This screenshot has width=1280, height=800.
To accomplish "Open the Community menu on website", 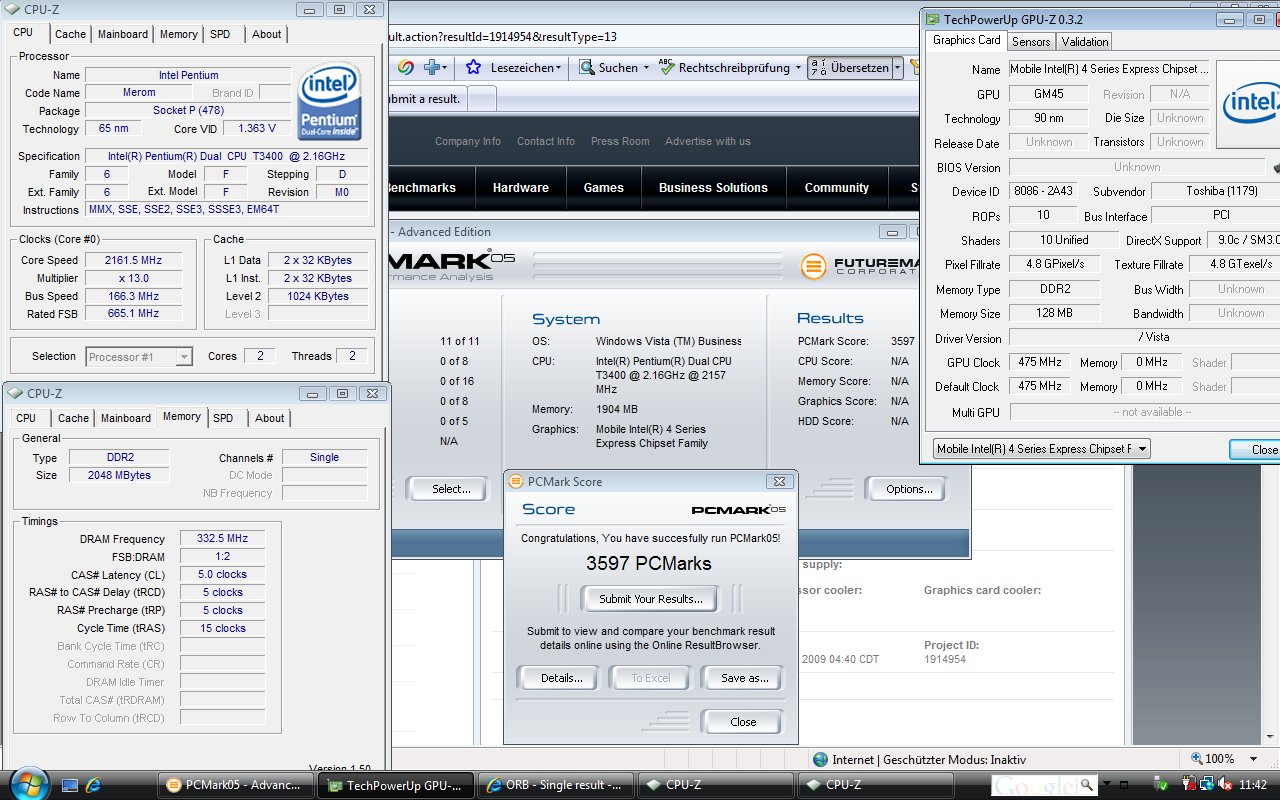I will tap(837, 188).
